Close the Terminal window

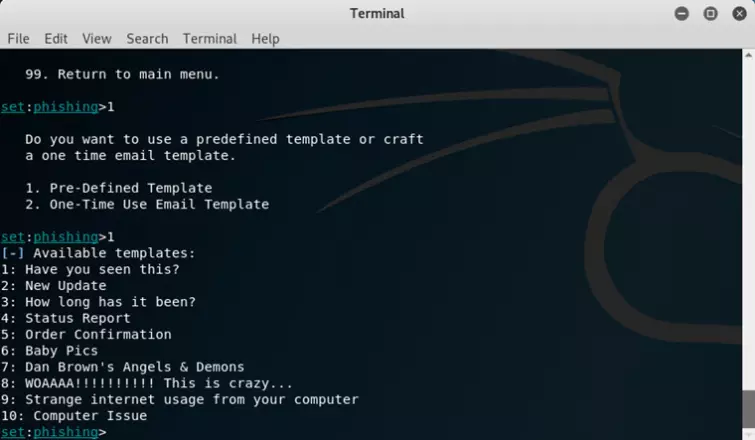point(738,13)
